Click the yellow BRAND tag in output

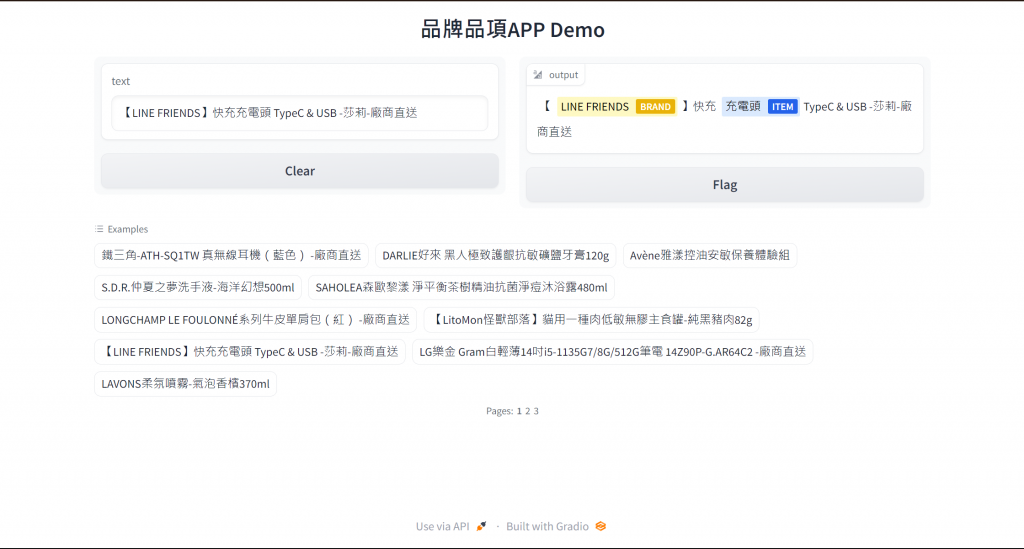click(655, 106)
